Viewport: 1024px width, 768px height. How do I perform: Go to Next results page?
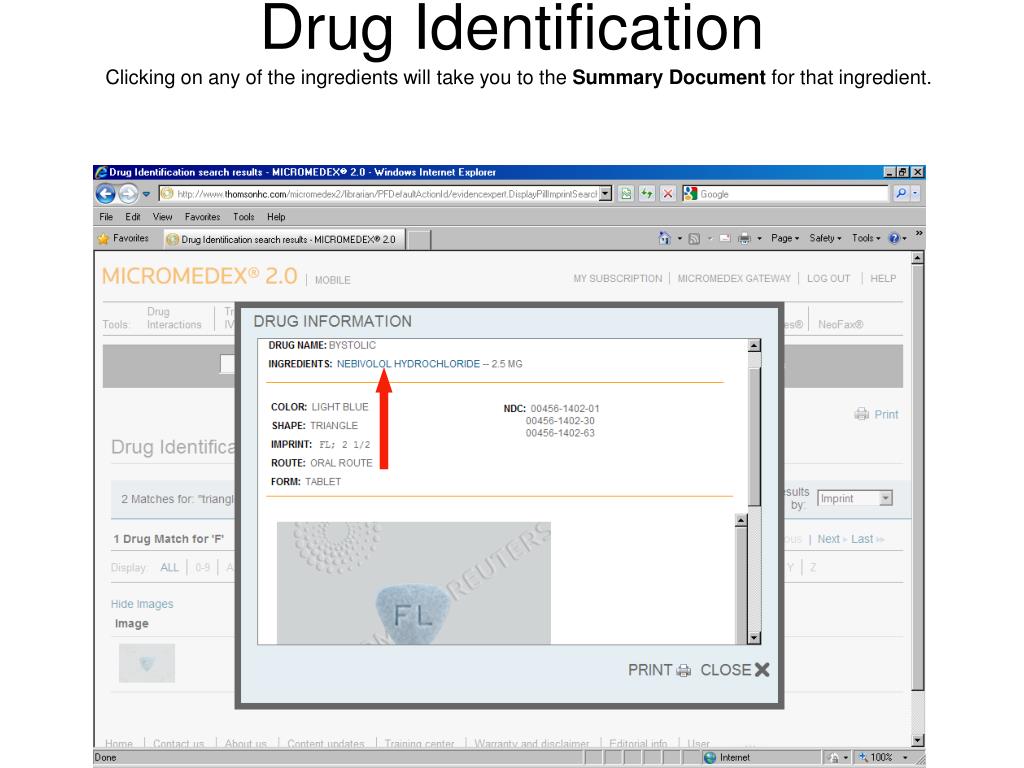pyautogui.click(x=829, y=539)
